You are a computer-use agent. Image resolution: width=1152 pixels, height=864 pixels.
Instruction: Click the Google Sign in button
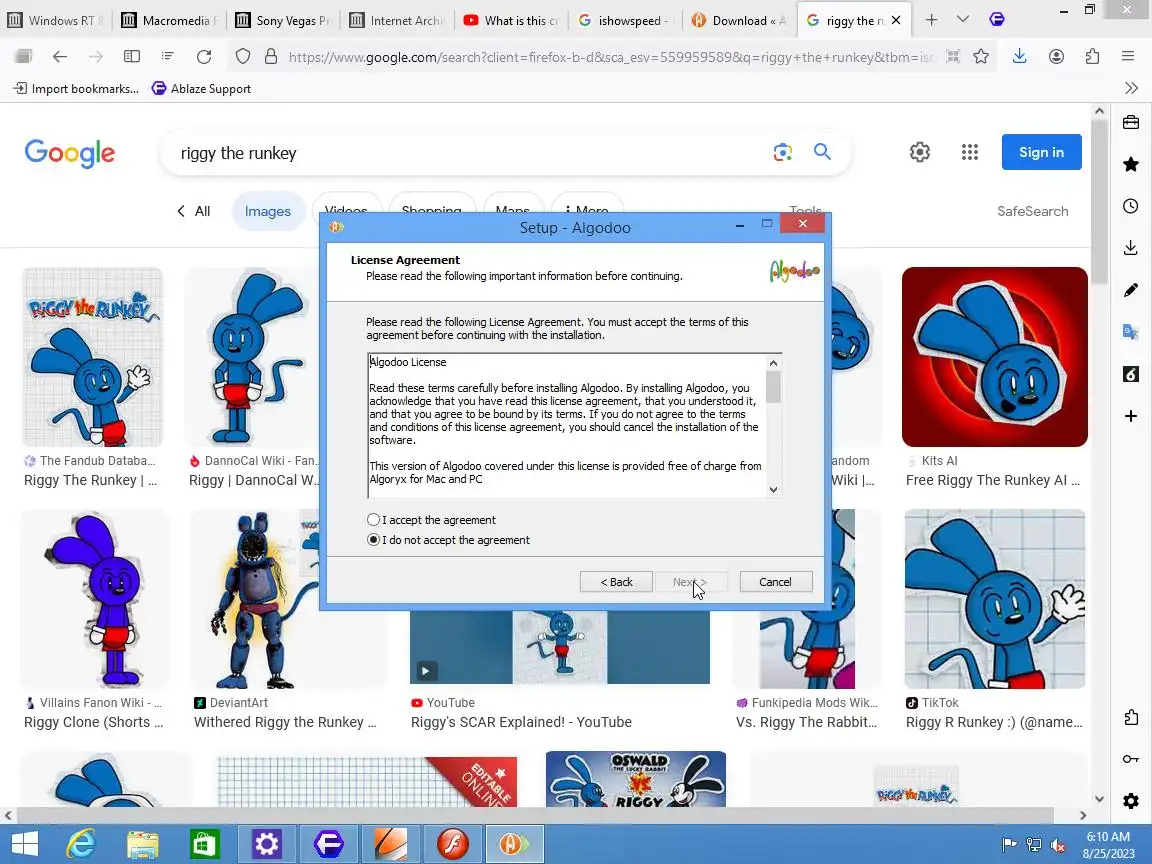1041,152
